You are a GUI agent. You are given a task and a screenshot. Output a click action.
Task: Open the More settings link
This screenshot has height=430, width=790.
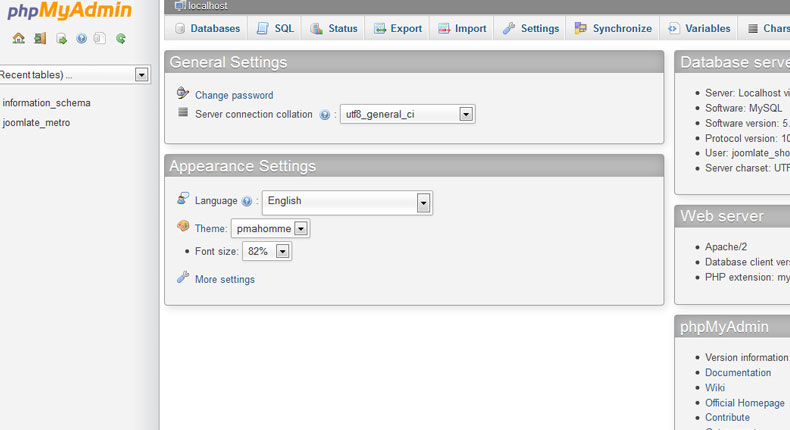[x=224, y=279]
